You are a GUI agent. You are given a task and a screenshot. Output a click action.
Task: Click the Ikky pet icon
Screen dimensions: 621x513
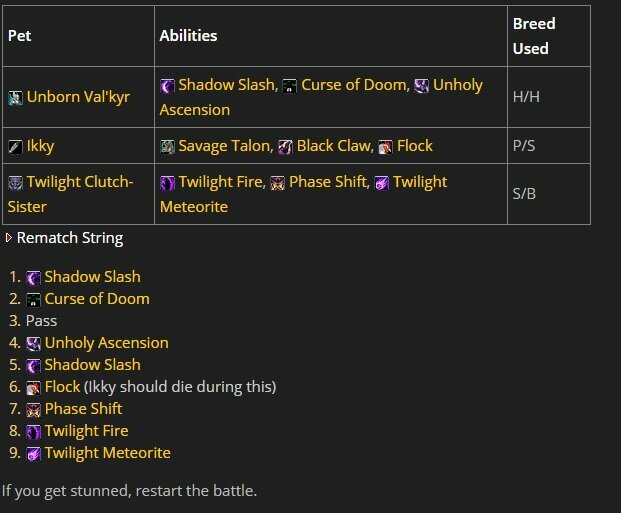[x=15, y=147]
